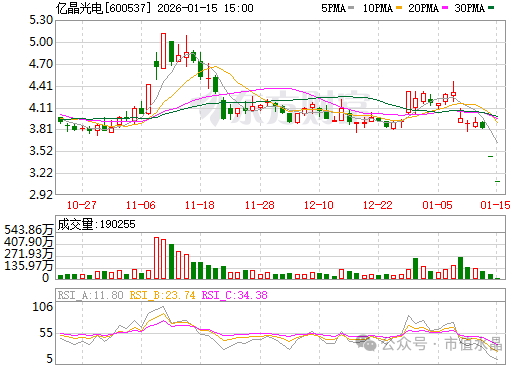Click the 2.92 price axis label
Screen dimensions: 520x365
tap(41, 195)
